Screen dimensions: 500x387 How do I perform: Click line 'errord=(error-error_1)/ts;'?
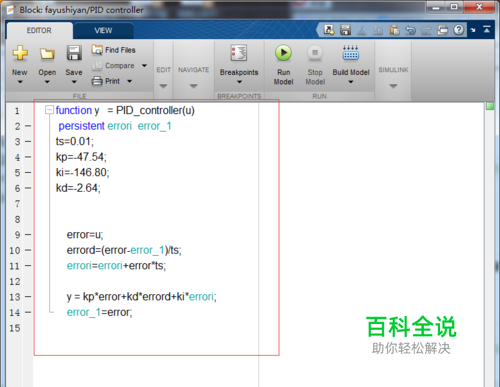coord(124,250)
